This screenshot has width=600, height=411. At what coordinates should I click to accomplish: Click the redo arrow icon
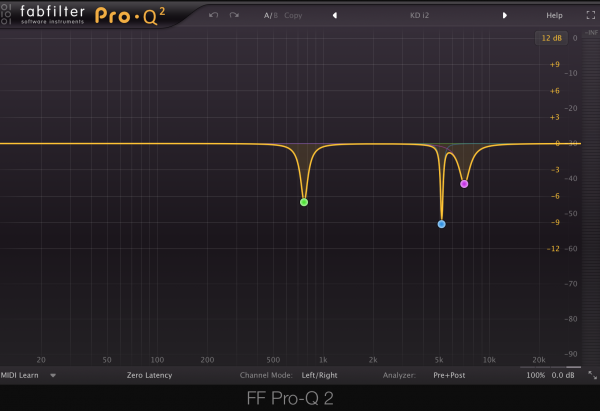point(234,15)
